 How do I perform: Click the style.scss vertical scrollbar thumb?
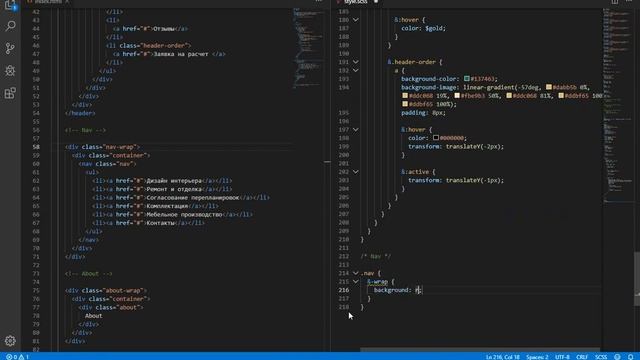click(637, 279)
